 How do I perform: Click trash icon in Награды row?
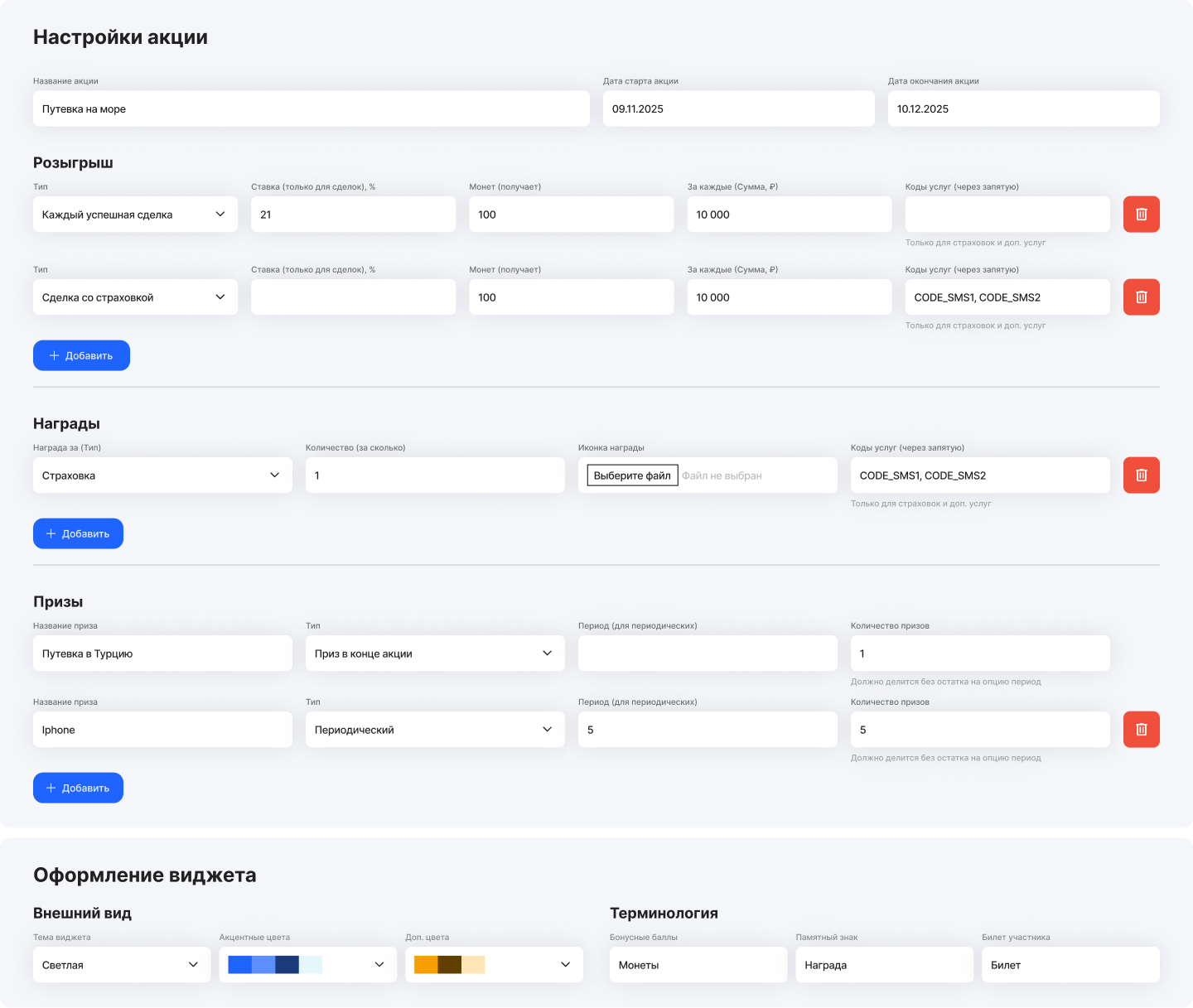[1141, 475]
